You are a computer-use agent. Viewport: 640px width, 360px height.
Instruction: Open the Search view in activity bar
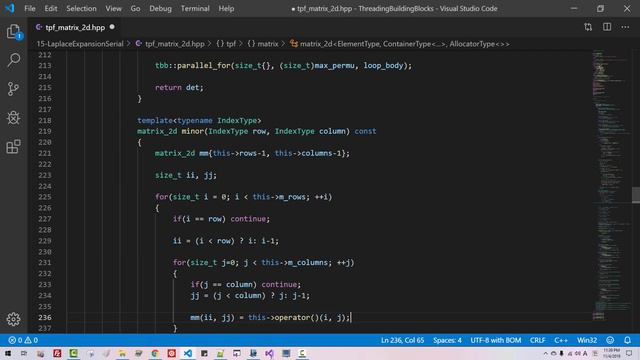click(x=13, y=60)
